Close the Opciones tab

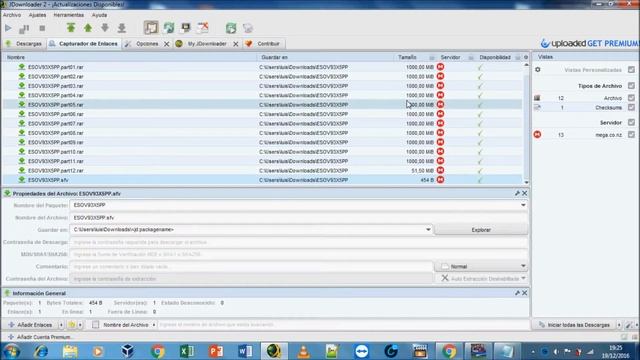tap(167, 44)
